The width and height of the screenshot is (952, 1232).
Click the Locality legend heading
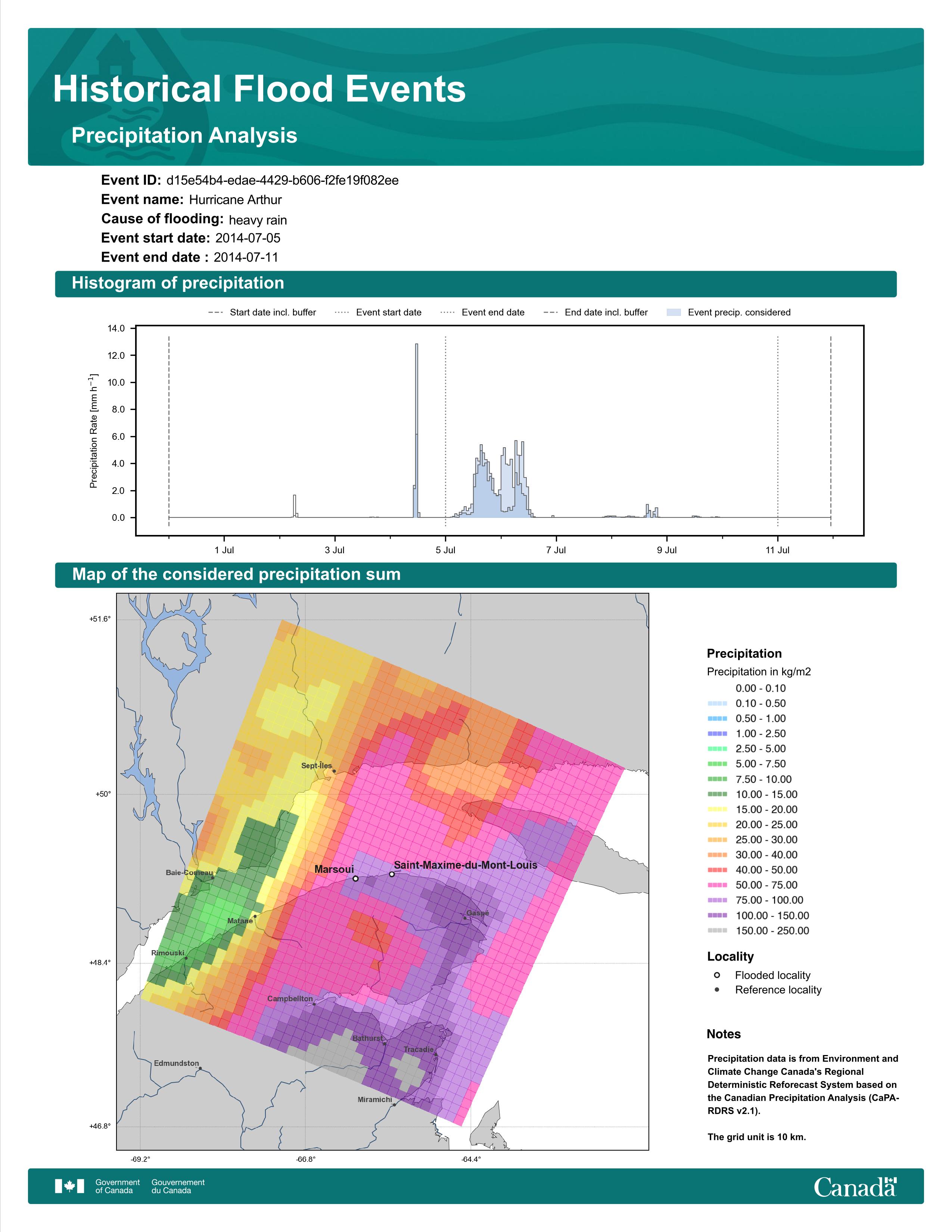730,956
